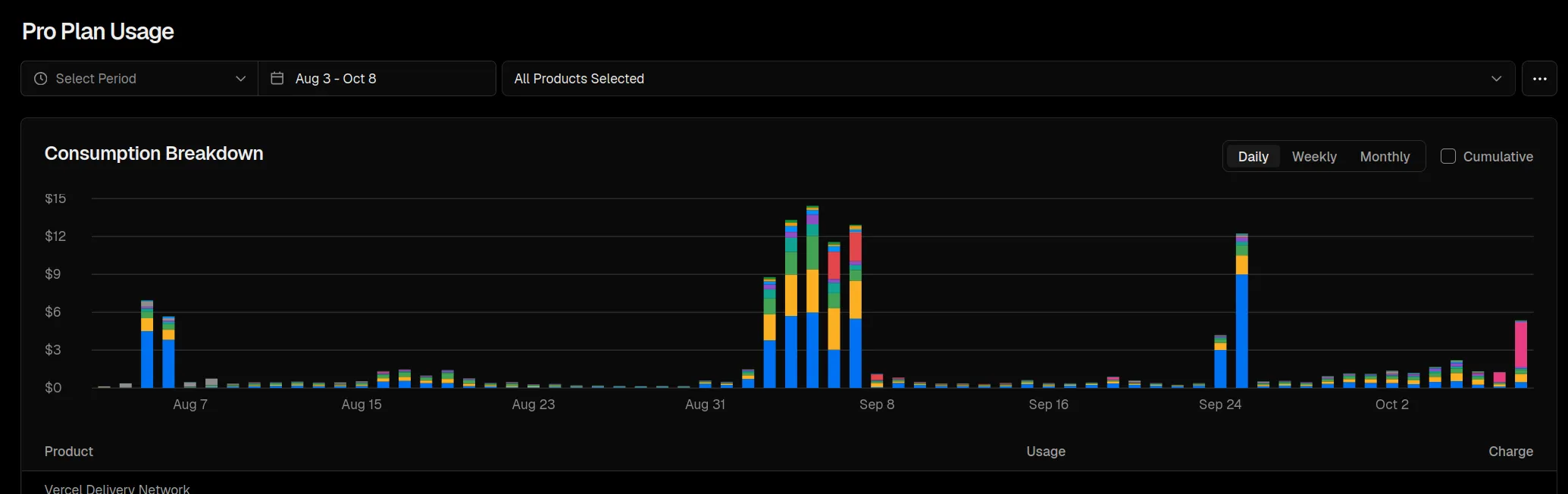This screenshot has height=494, width=1568.
Task: Click the All Products Selected chevron
Action: coord(1496,79)
